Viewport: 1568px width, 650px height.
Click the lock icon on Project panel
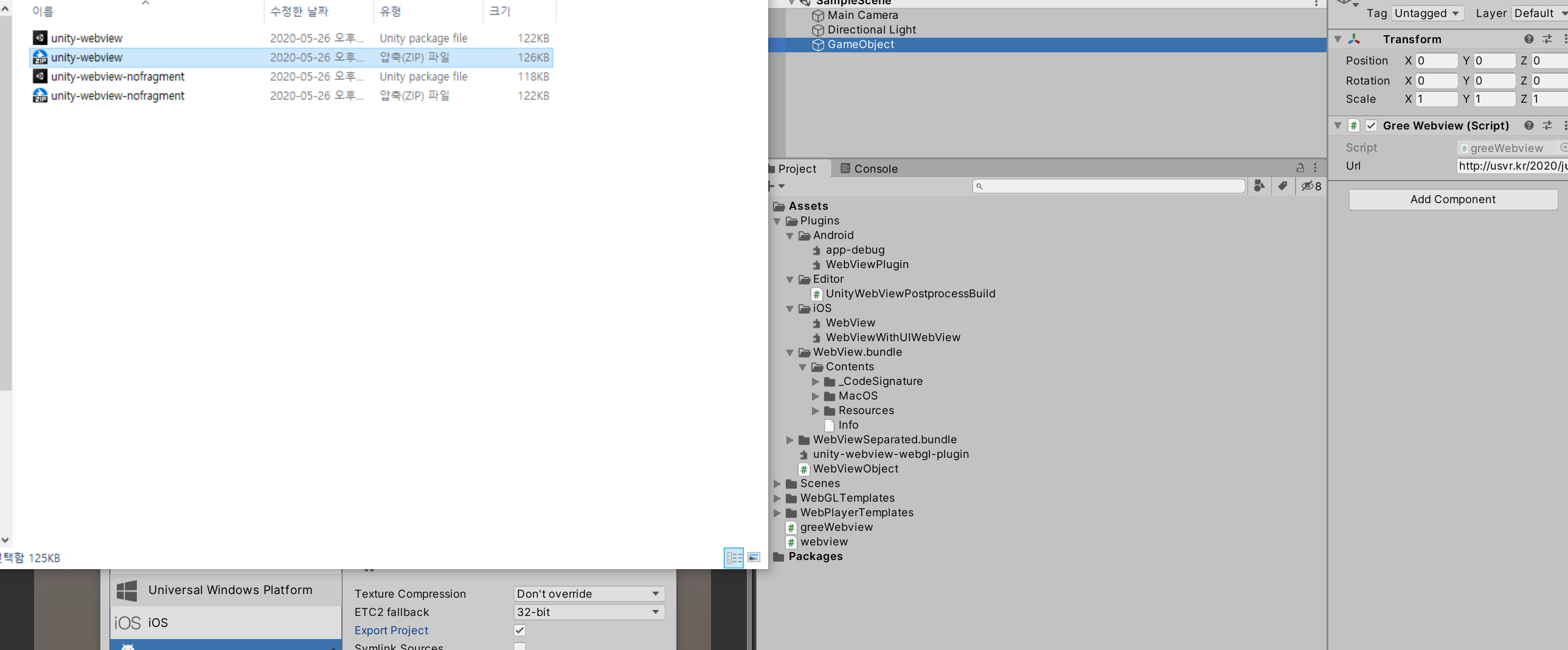coord(1300,168)
